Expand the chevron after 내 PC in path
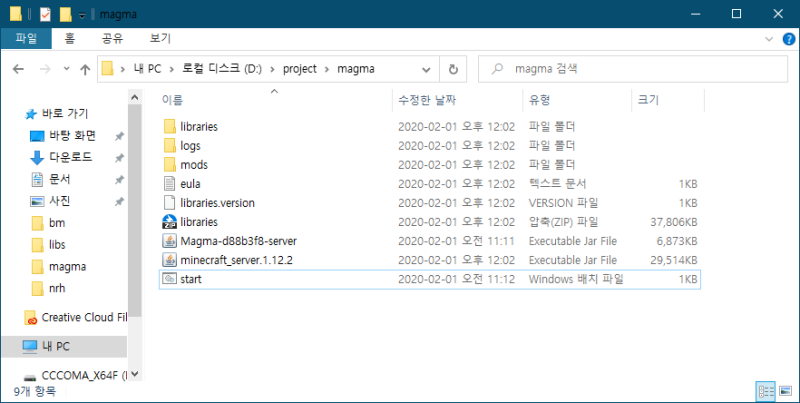The image size is (800, 403). click(171, 69)
